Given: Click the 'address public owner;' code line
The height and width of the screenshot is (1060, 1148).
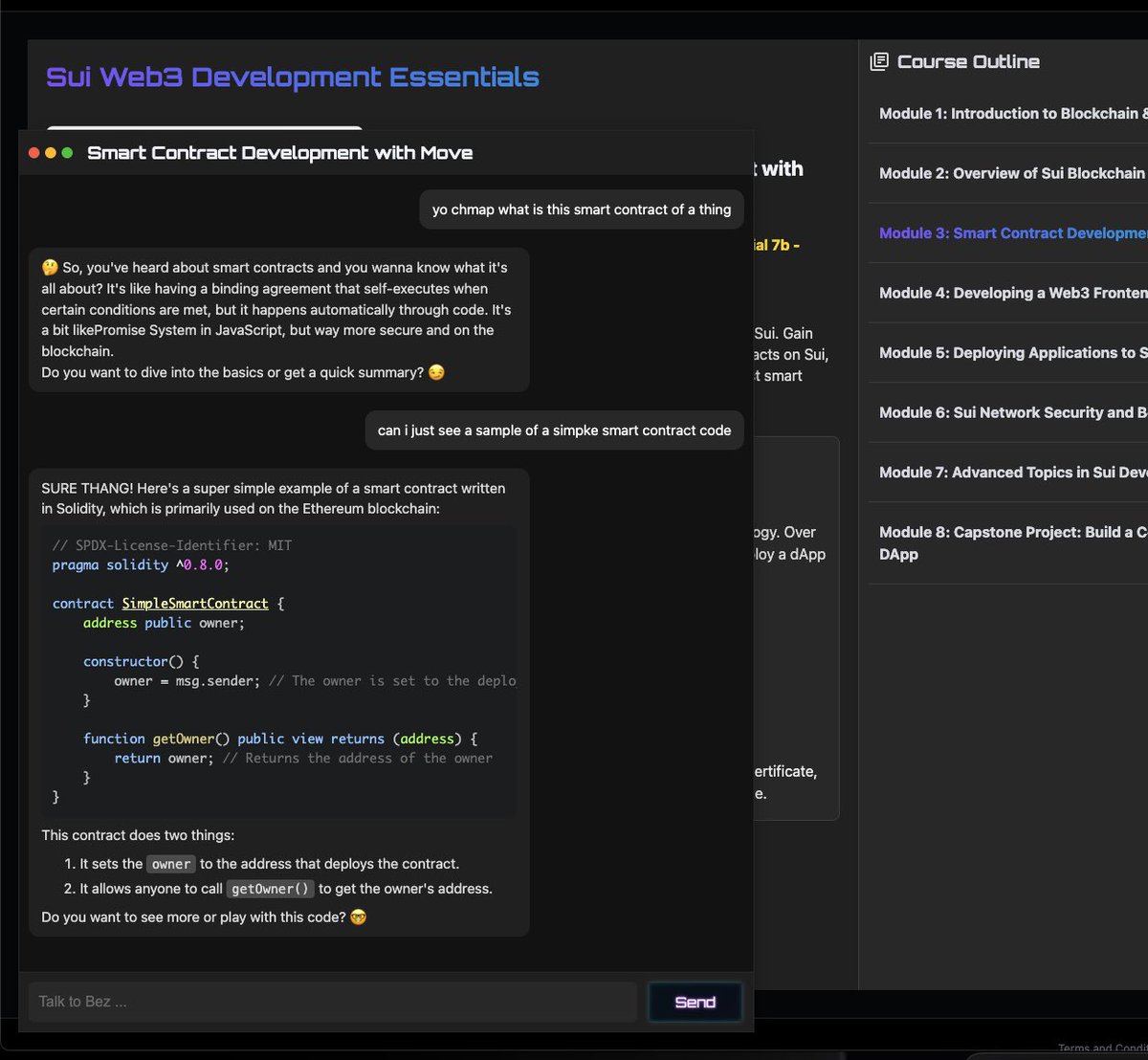Looking at the screenshot, I should coord(164,623).
